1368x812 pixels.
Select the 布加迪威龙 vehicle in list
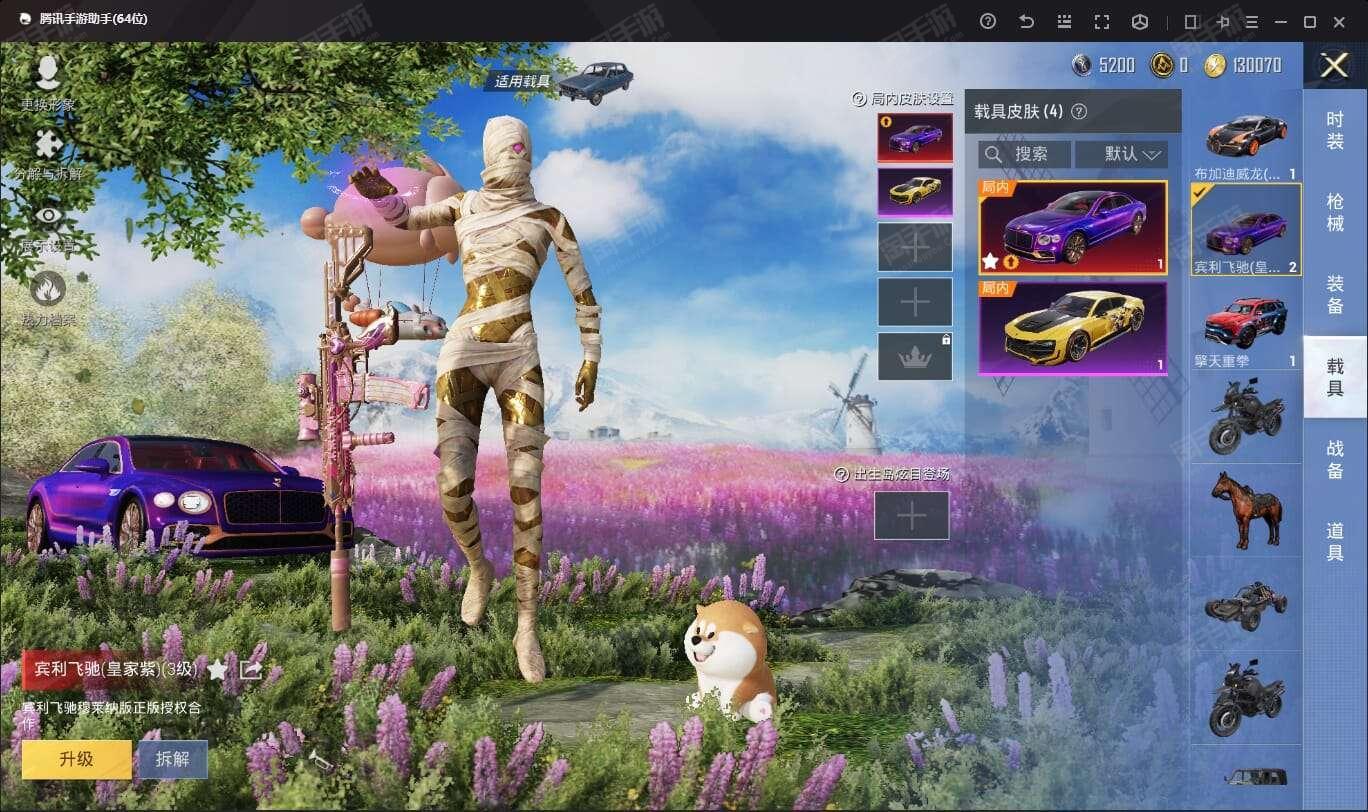click(x=1246, y=138)
